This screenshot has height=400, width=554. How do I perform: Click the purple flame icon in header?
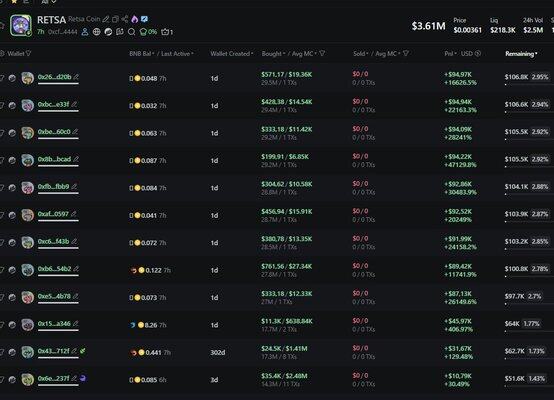tap(135, 19)
